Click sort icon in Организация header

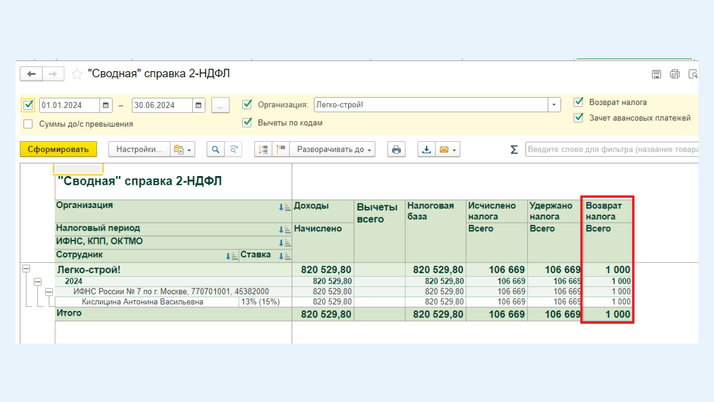(284, 207)
